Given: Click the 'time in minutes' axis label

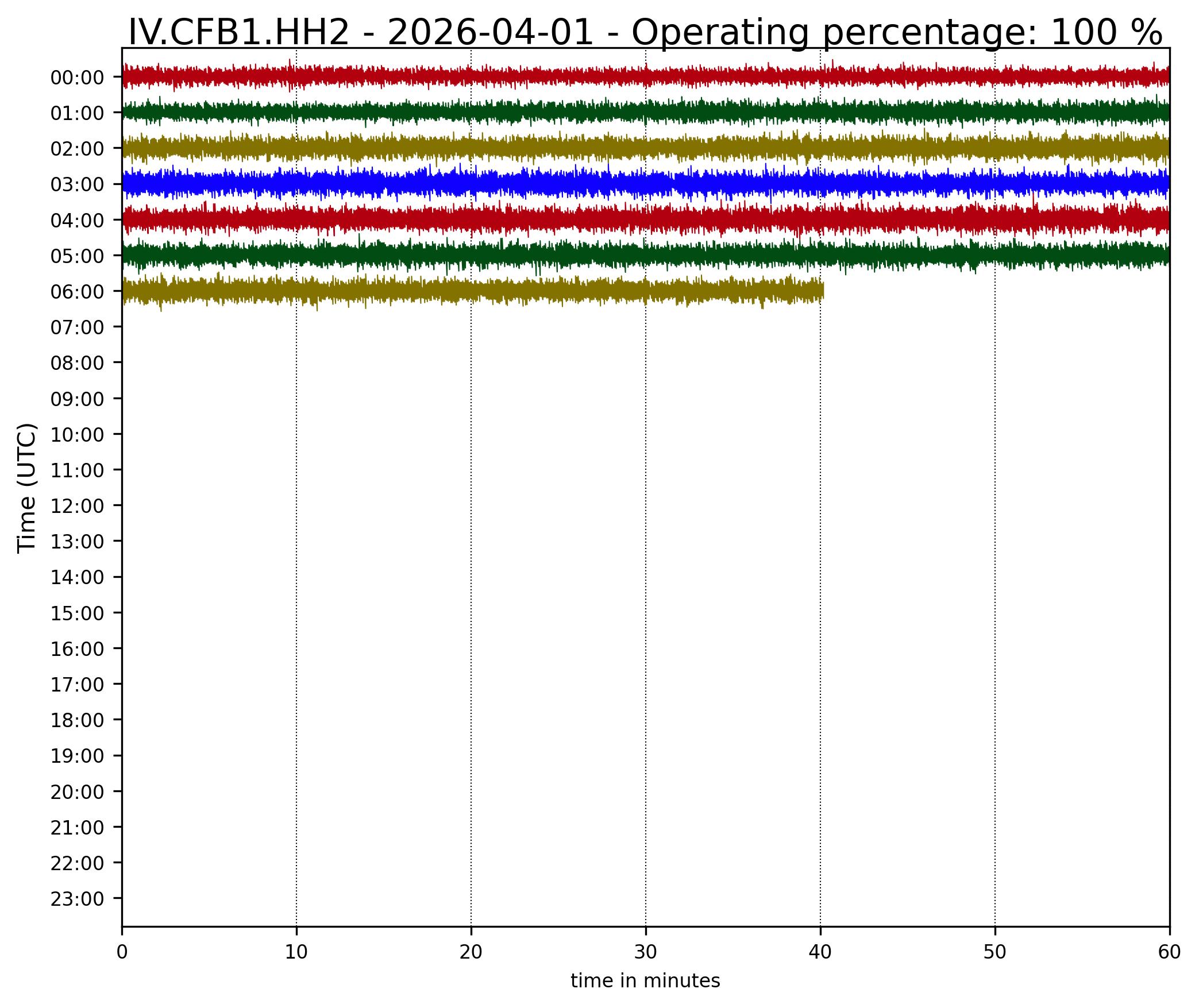Looking at the screenshot, I should coord(645,981).
